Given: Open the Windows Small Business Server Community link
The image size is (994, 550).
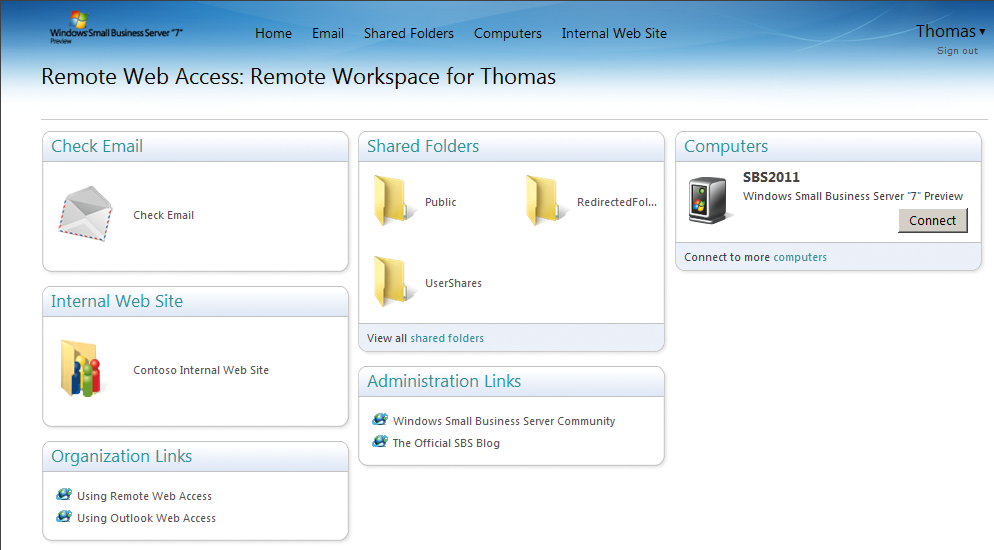Looking at the screenshot, I should [x=504, y=421].
